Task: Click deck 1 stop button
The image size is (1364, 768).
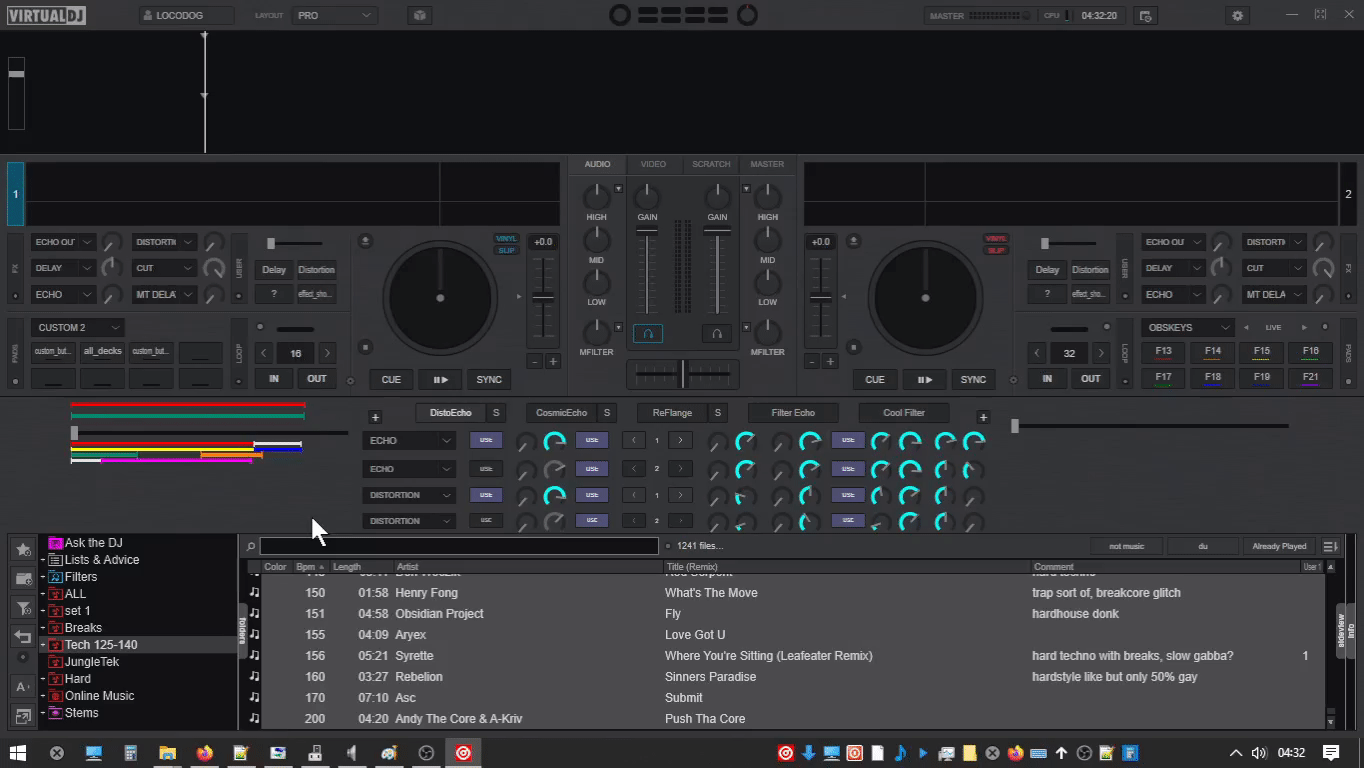Action: (x=366, y=347)
